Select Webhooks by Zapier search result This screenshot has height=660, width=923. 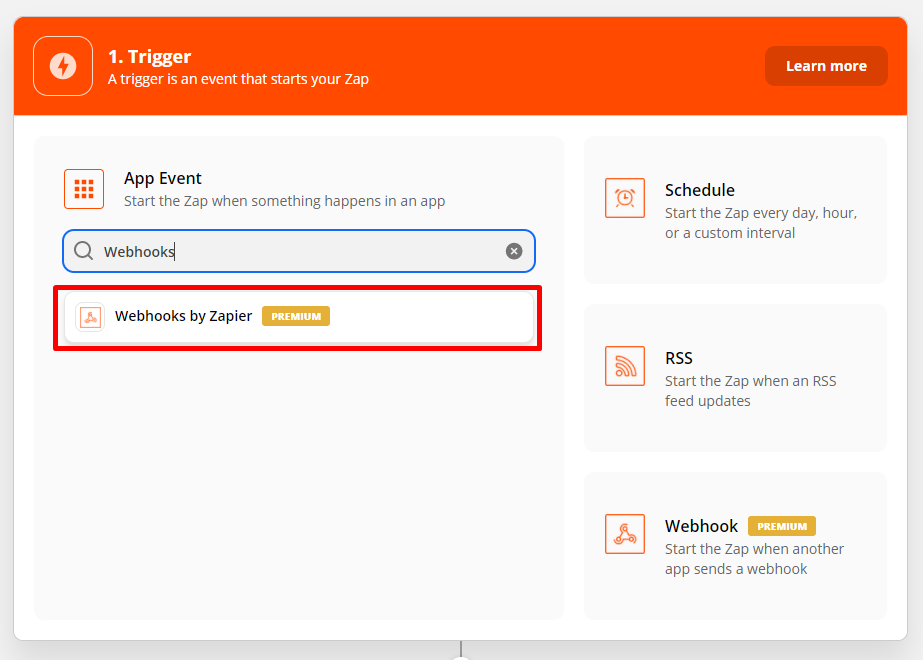[299, 317]
